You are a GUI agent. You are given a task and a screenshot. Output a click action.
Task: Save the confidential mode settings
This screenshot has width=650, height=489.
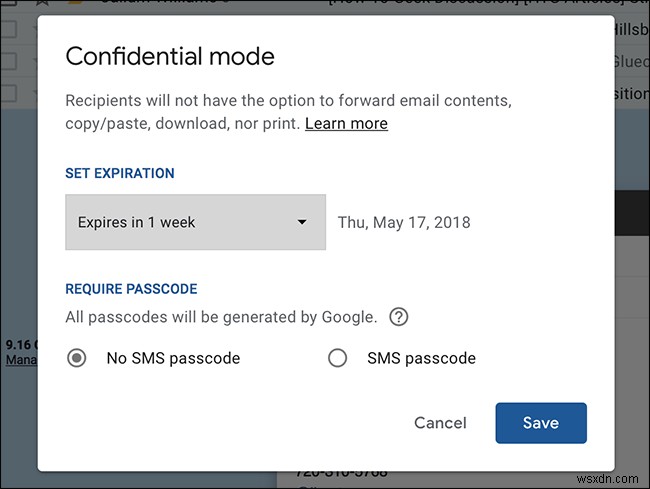click(x=541, y=423)
